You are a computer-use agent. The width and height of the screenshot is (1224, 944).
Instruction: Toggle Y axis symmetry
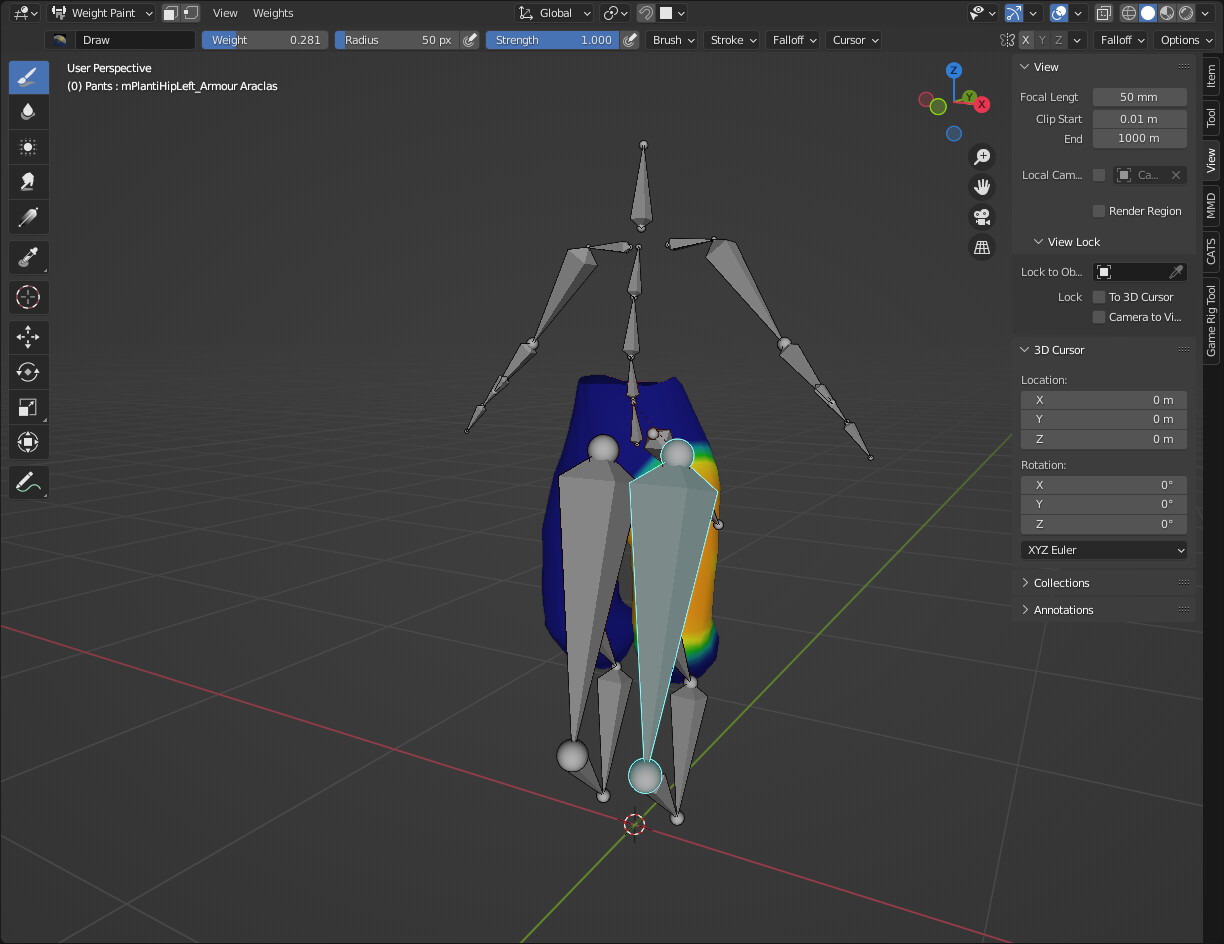[1042, 40]
